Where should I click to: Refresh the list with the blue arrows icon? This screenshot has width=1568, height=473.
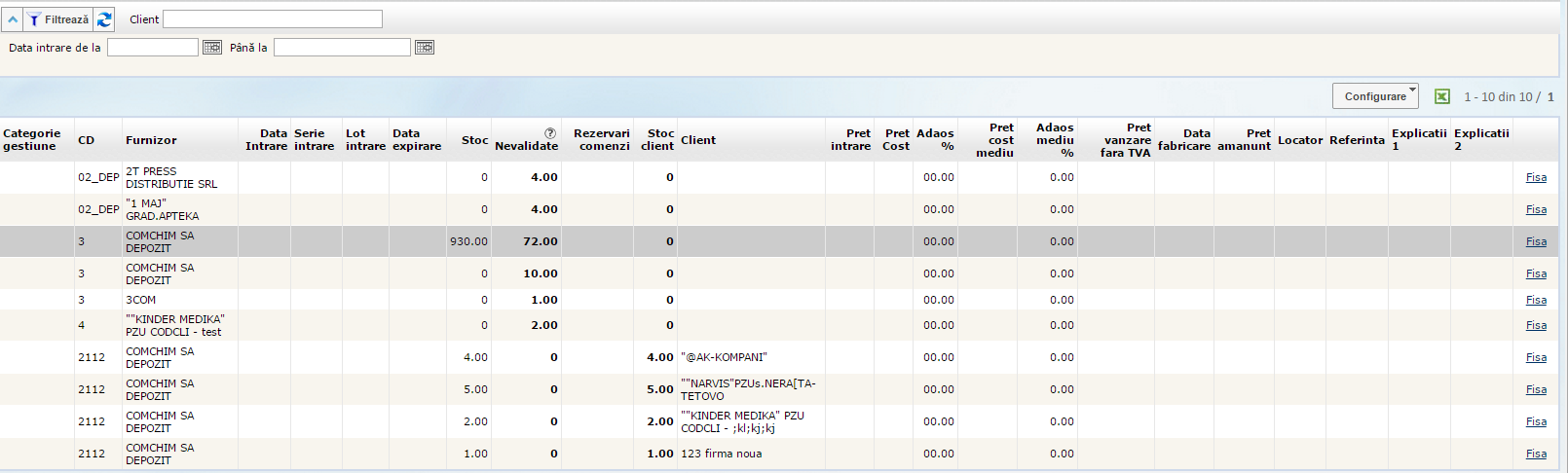pos(104,19)
